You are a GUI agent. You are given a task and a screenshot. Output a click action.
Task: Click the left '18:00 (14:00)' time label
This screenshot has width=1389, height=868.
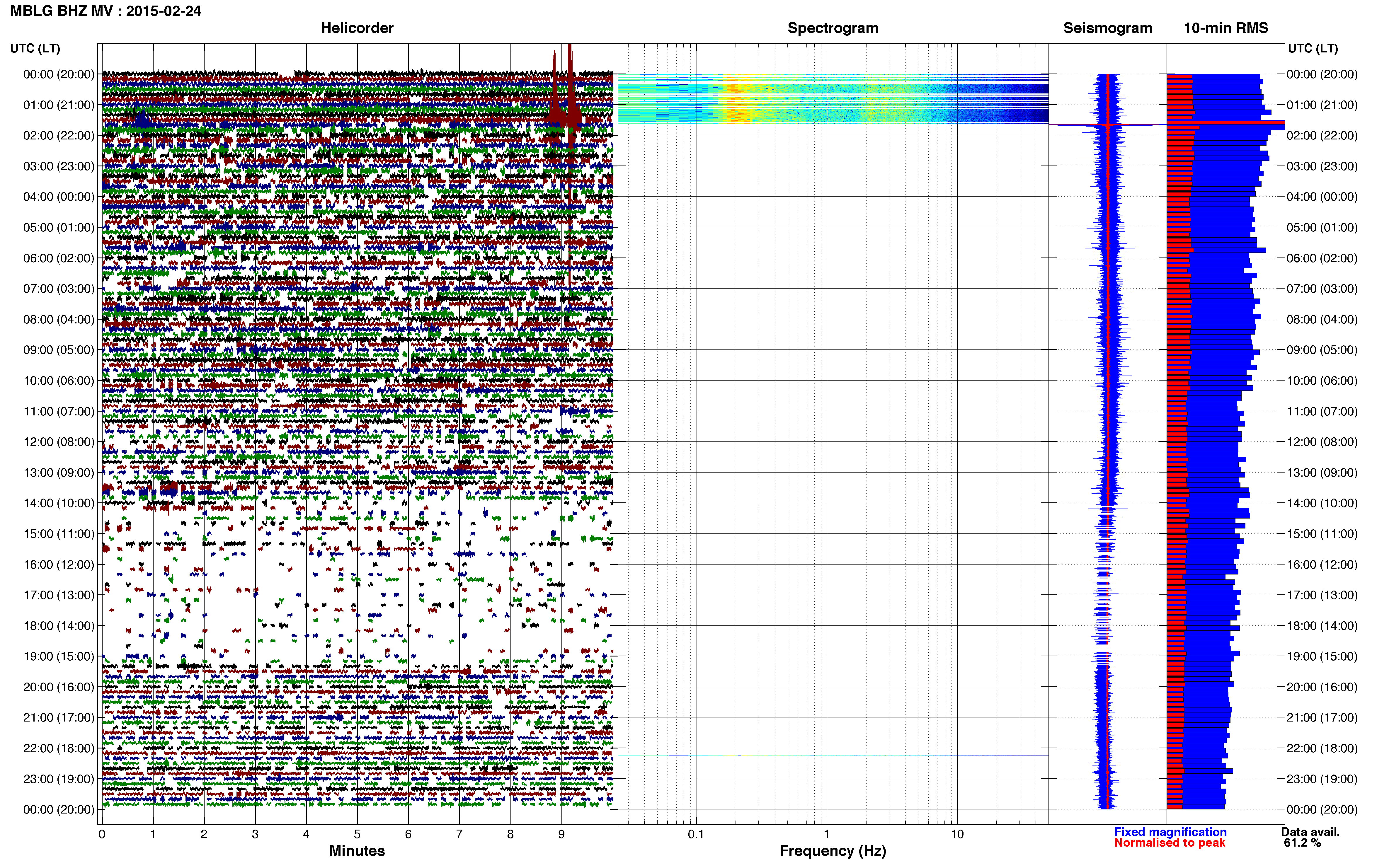59,626
